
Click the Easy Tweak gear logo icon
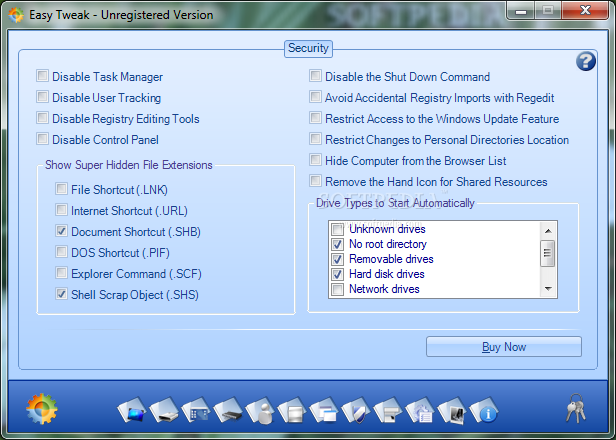tap(42, 409)
